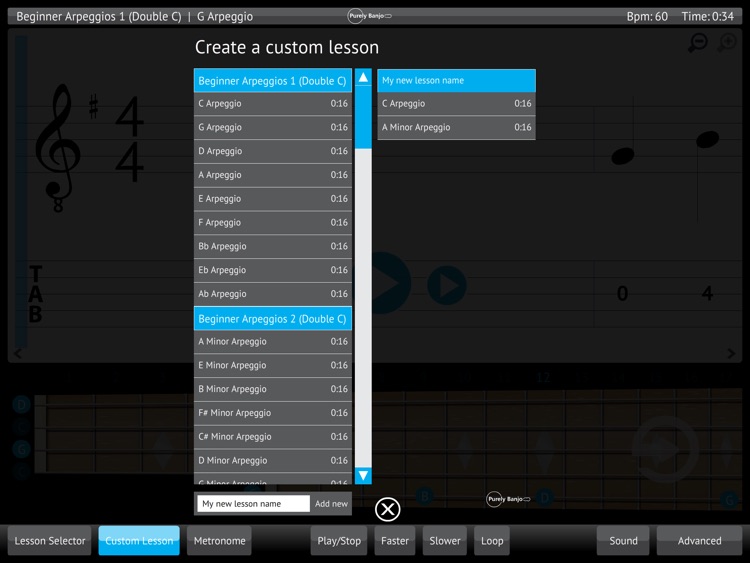Screen dimensions: 750x563
Task: Select the Beginner Arpeggios 2 (Double C) header
Action: (273, 319)
